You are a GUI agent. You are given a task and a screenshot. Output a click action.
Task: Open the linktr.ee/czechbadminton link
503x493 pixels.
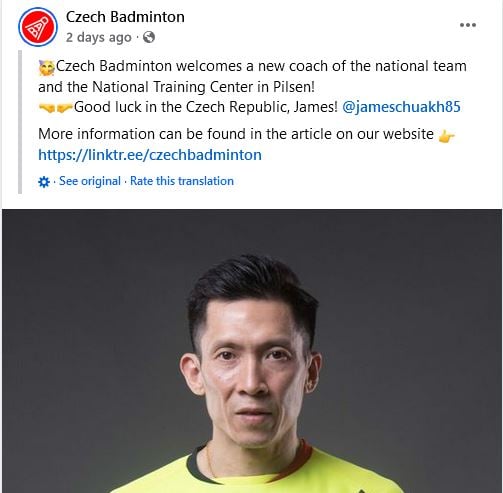[150, 155]
